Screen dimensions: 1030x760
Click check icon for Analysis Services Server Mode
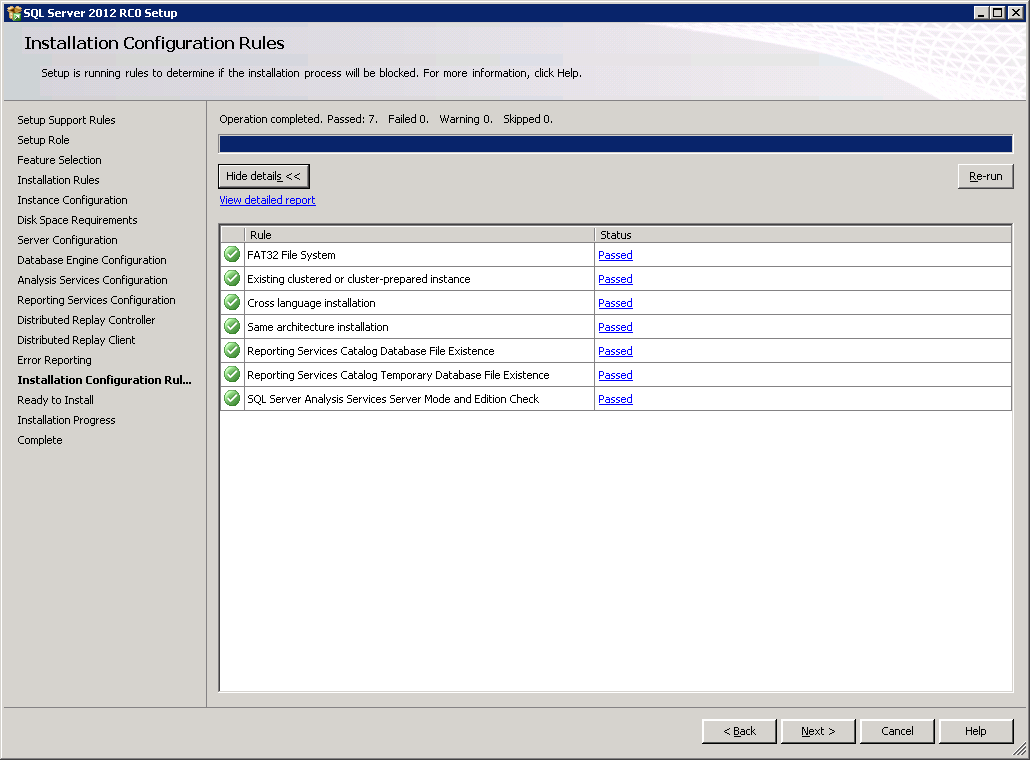click(232, 399)
